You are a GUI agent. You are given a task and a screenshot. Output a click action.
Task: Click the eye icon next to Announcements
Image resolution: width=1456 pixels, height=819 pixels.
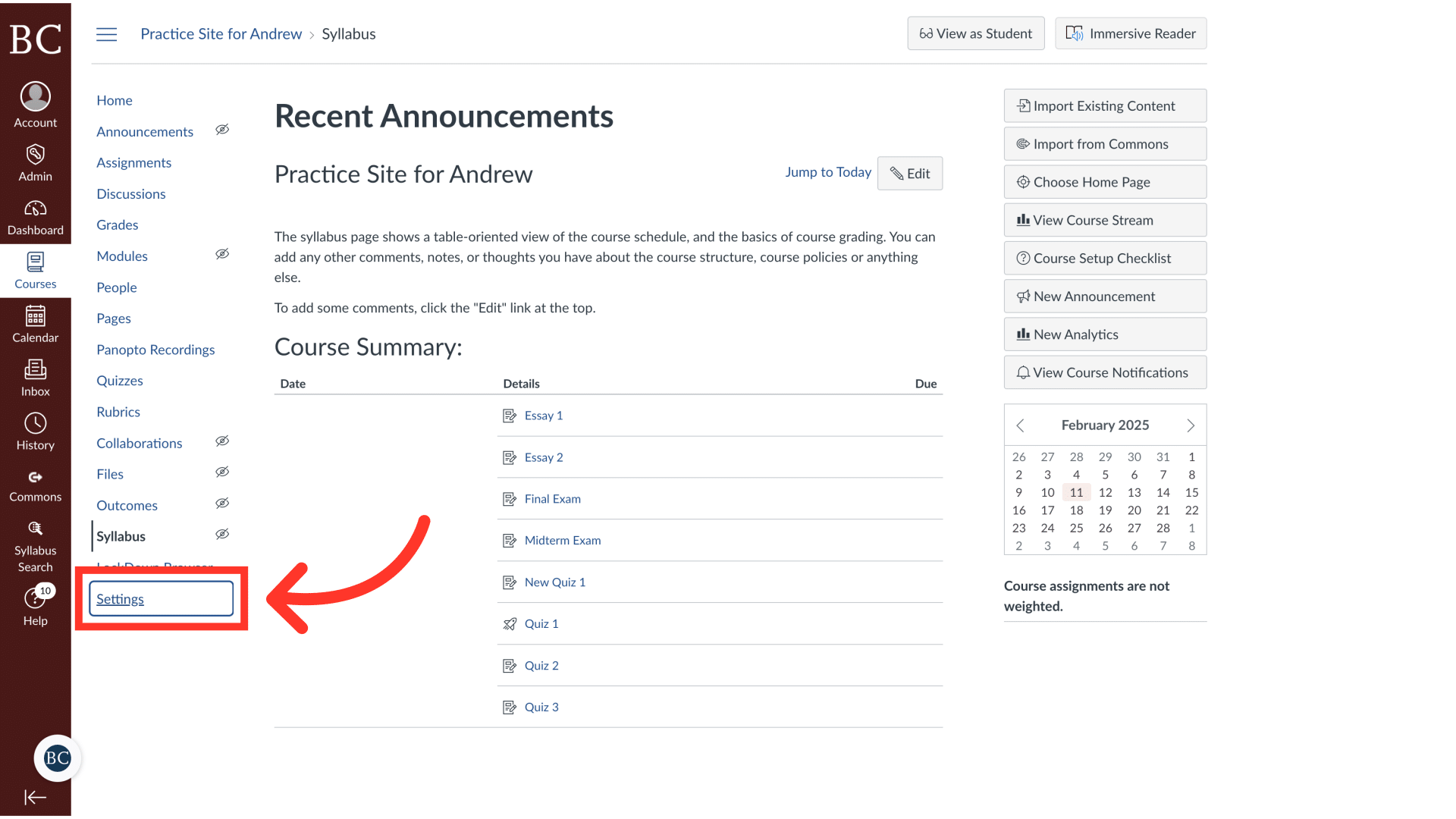pos(222,130)
